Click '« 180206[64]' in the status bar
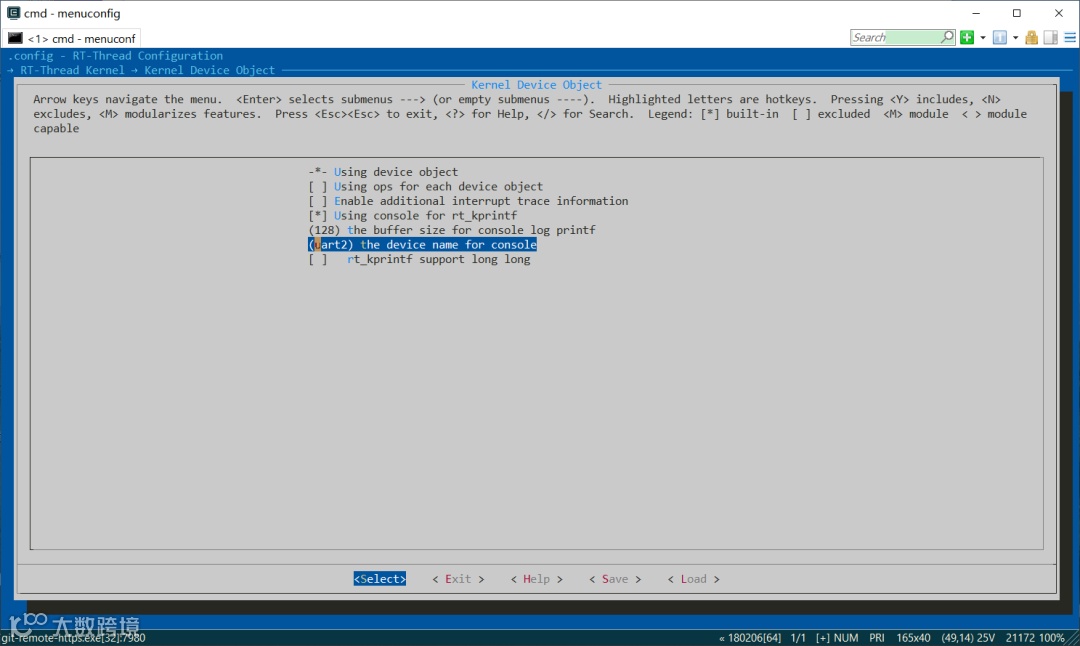1080x646 pixels. [x=749, y=638]
